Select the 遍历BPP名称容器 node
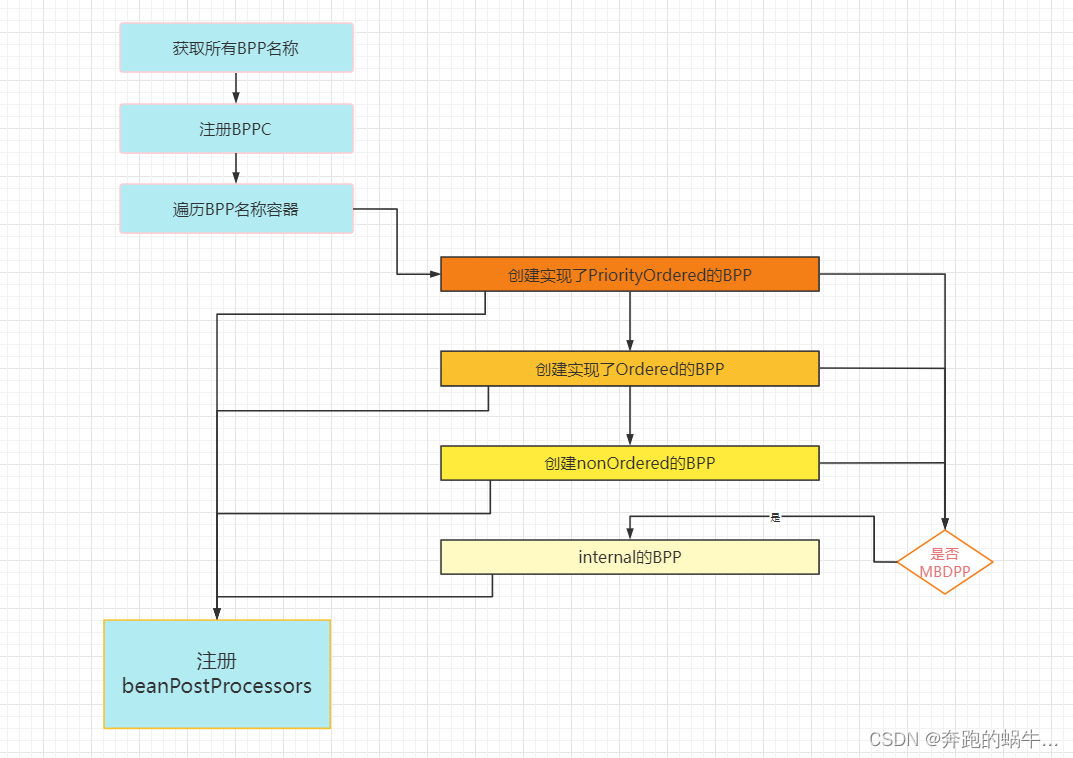 [x=236, y=209]
